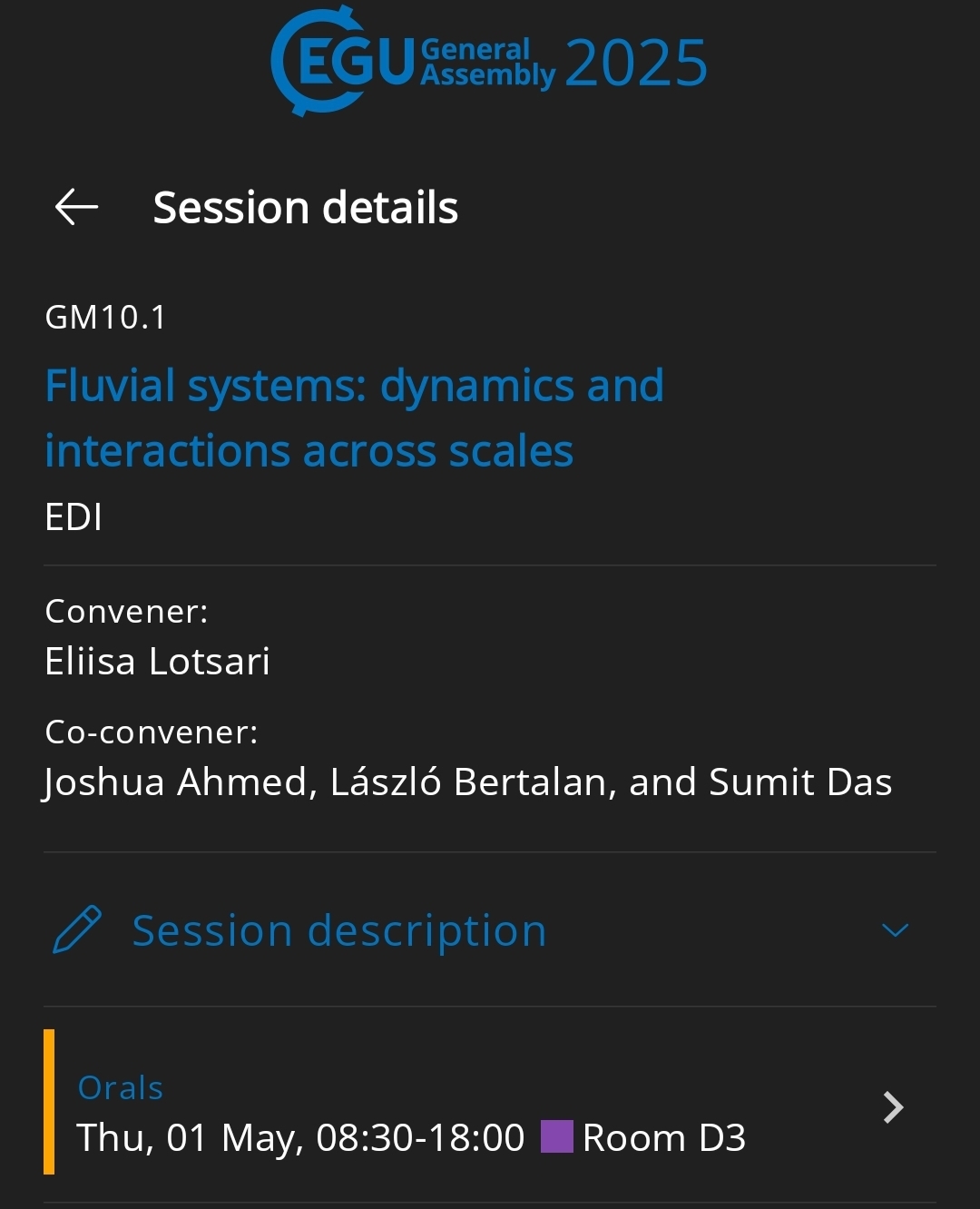980x1209 pixels.
Task: Expand the Session description chevron
Action: [895, 930]
